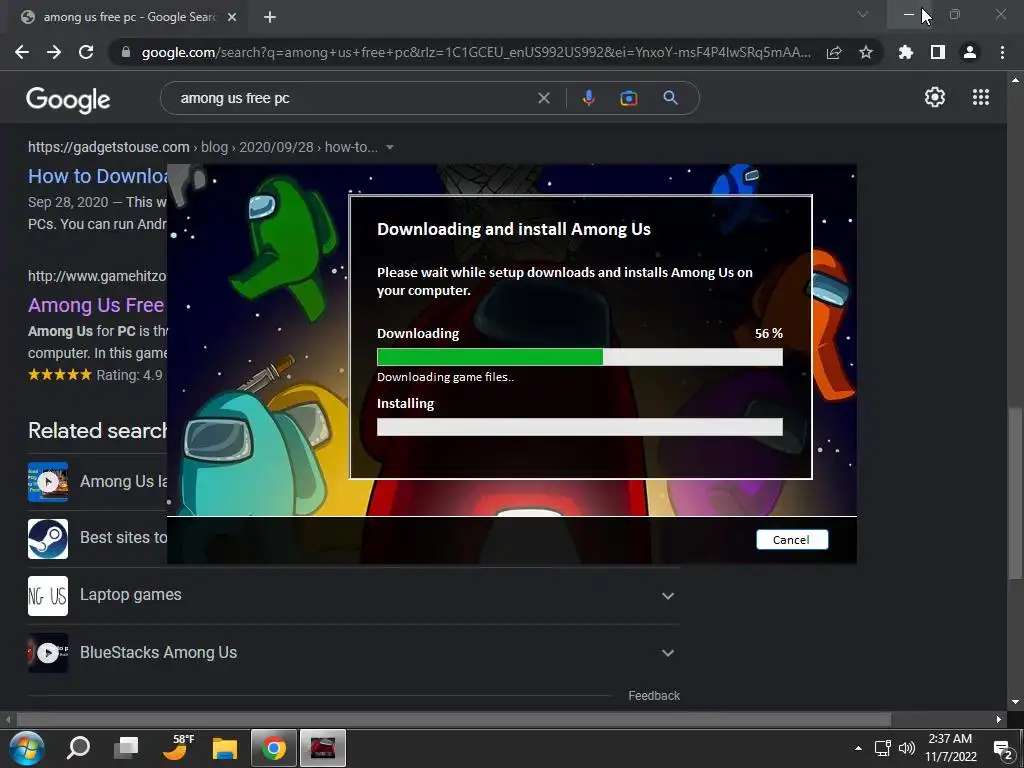Open the Chrome three-dot menu
The width and height of the screenshot is (1024, 768).
(1002, 52)
